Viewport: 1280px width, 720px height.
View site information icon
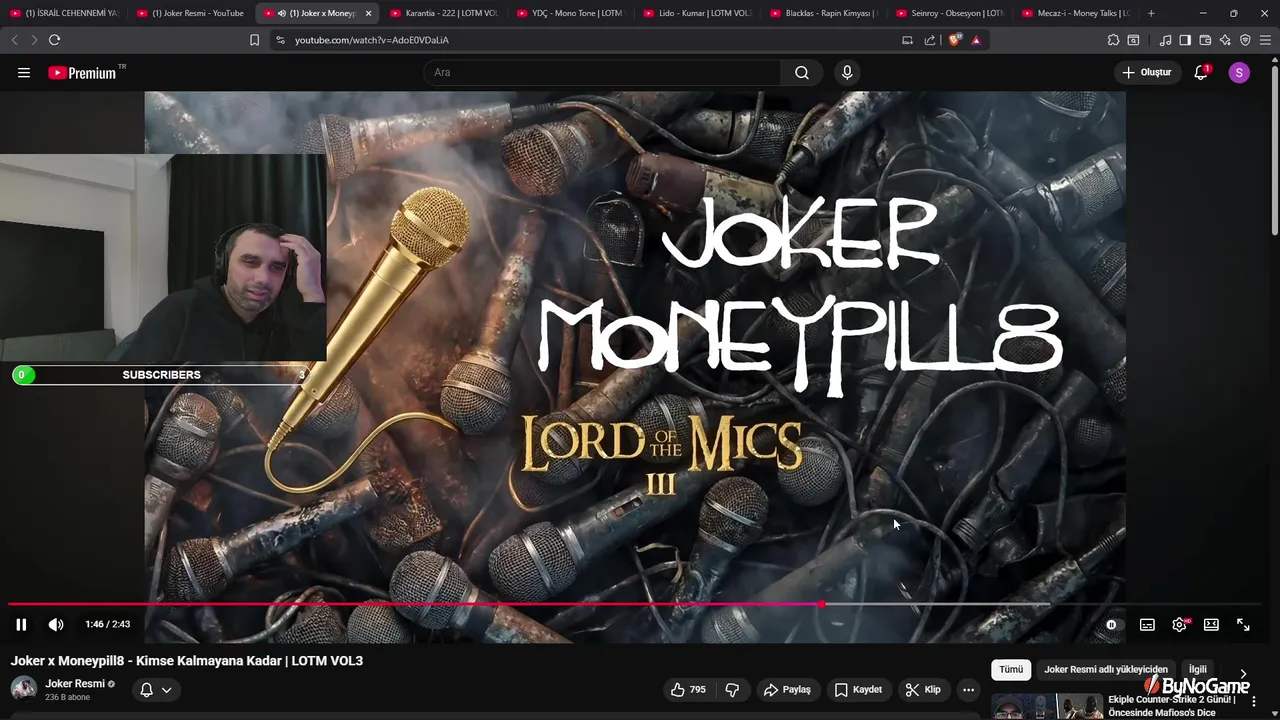click(x=280, y=40)
